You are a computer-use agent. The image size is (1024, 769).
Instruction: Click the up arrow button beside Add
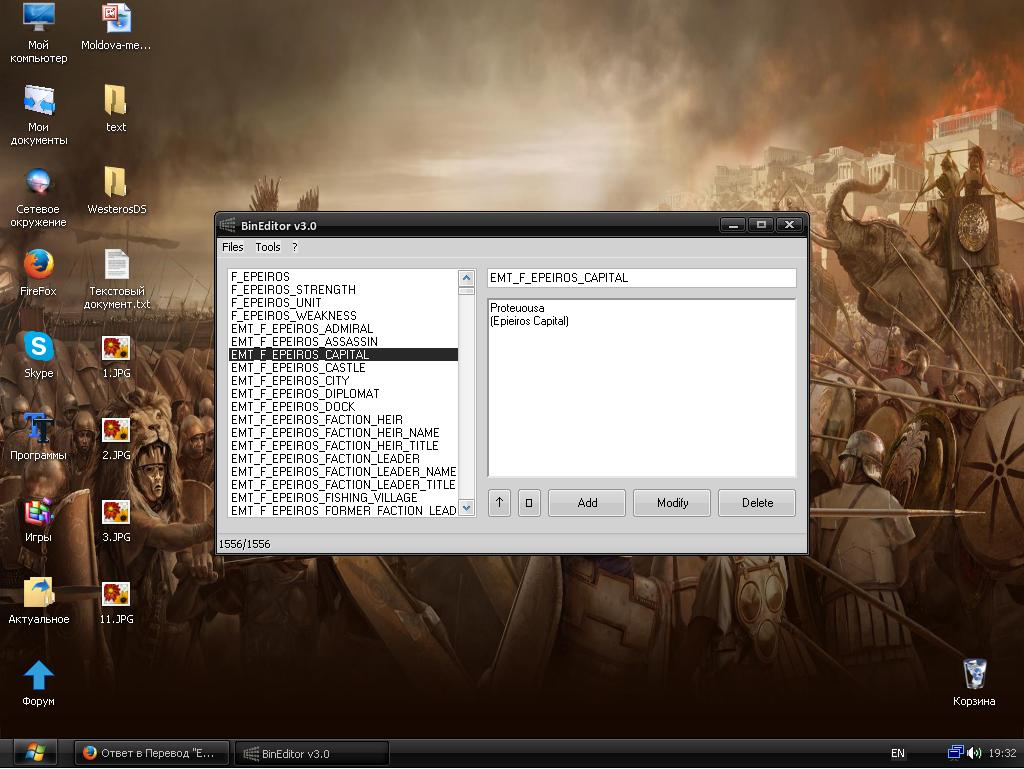(x=499, y=503)
